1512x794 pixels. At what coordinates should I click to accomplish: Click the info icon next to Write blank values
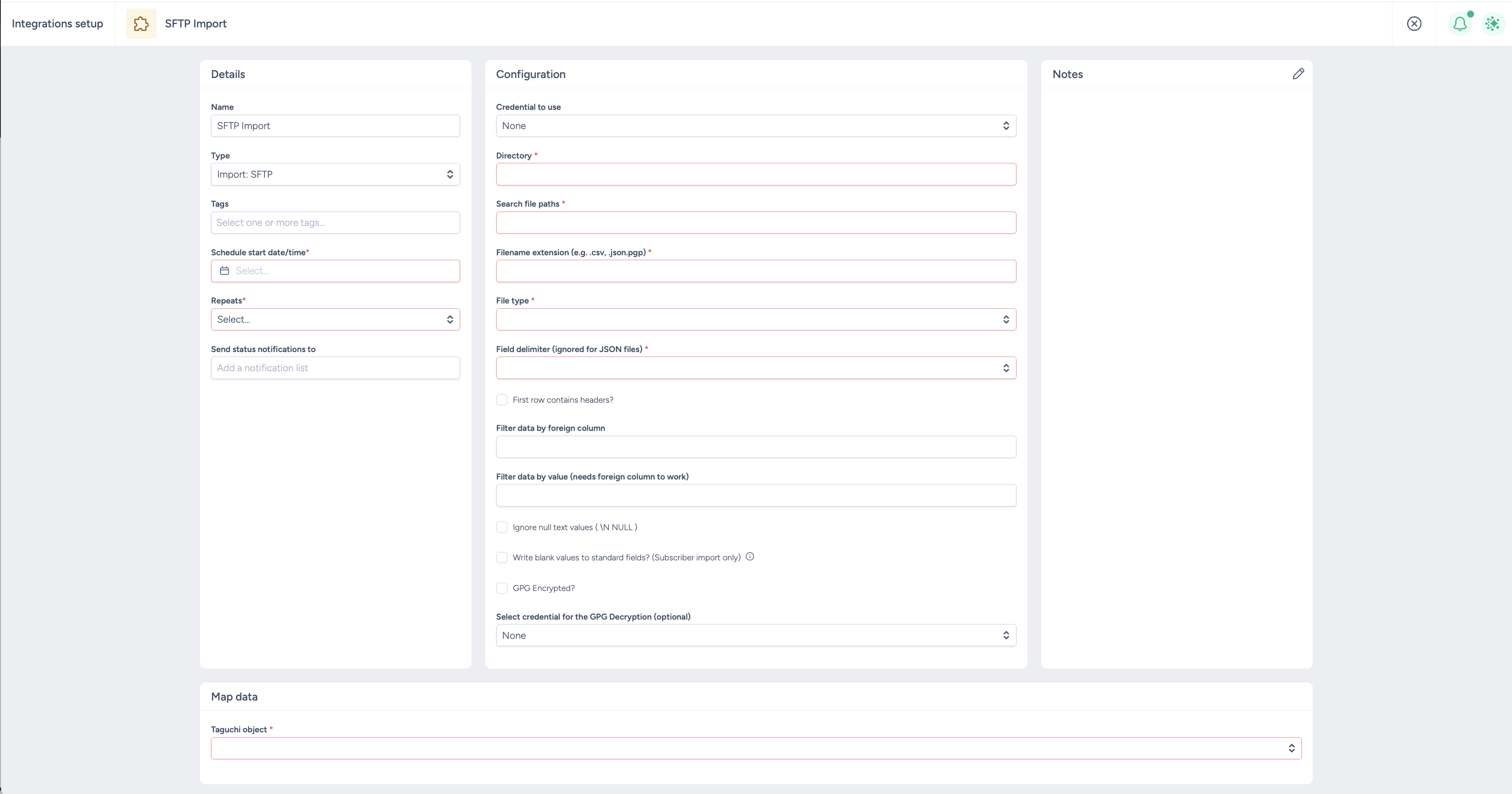click(x=749, y=557)
